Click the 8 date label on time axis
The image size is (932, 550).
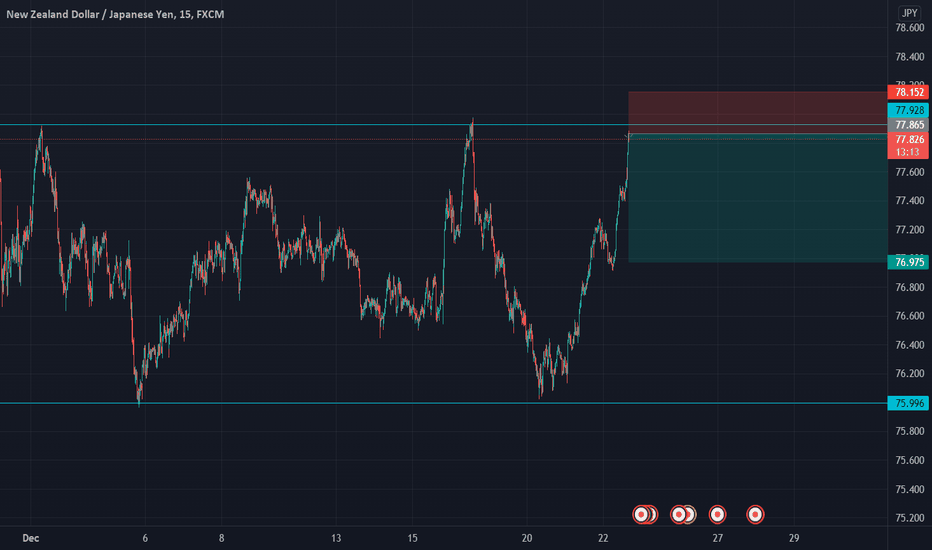point(222,538)
